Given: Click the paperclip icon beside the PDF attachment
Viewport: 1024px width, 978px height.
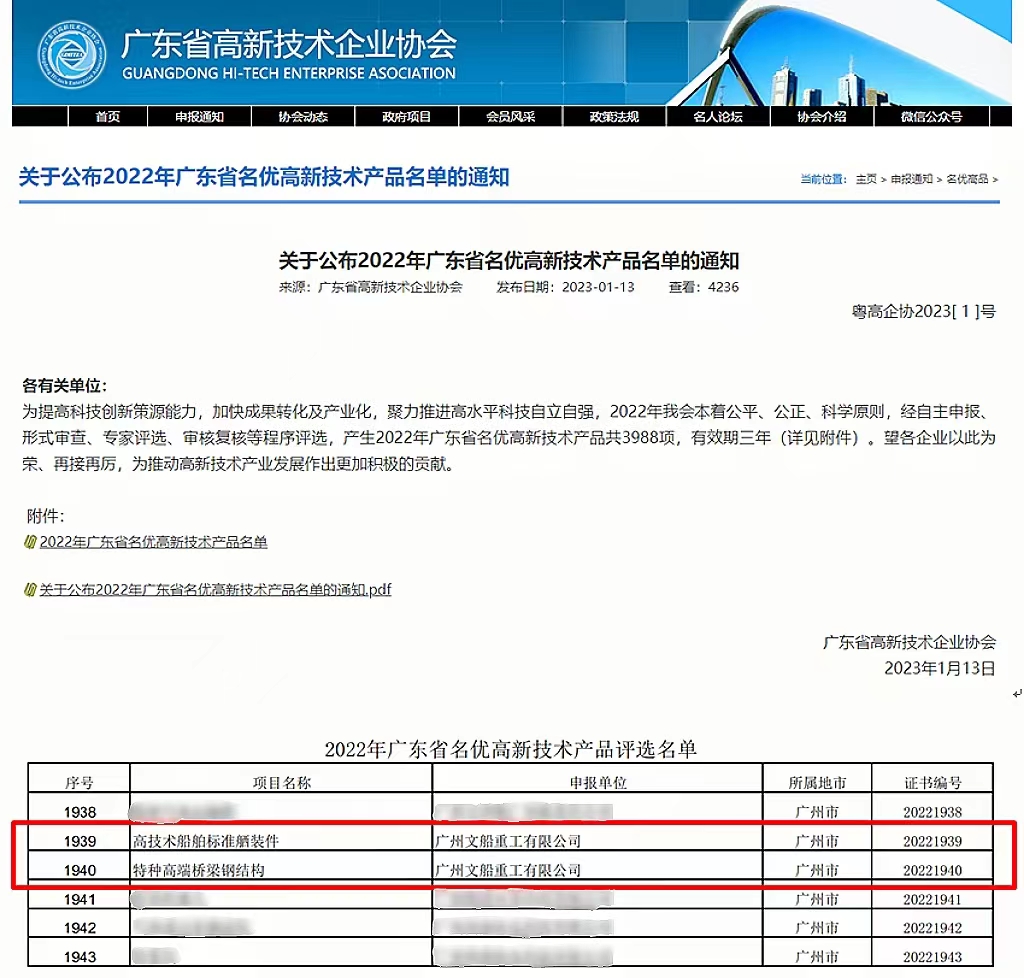Looking at the screenshot, I should click(x=30, y=590).
